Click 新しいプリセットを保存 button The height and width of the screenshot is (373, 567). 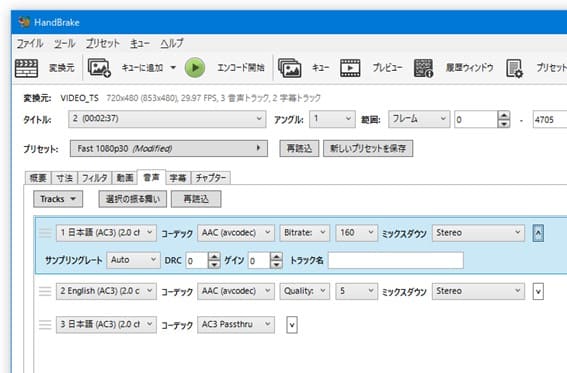(368, 149)
